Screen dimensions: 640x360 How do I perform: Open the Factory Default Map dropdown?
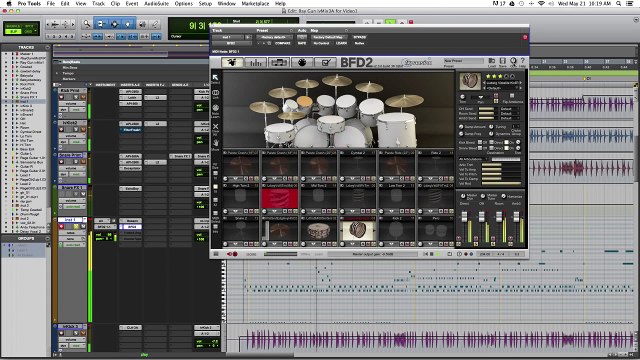click(x=328, y=37)
